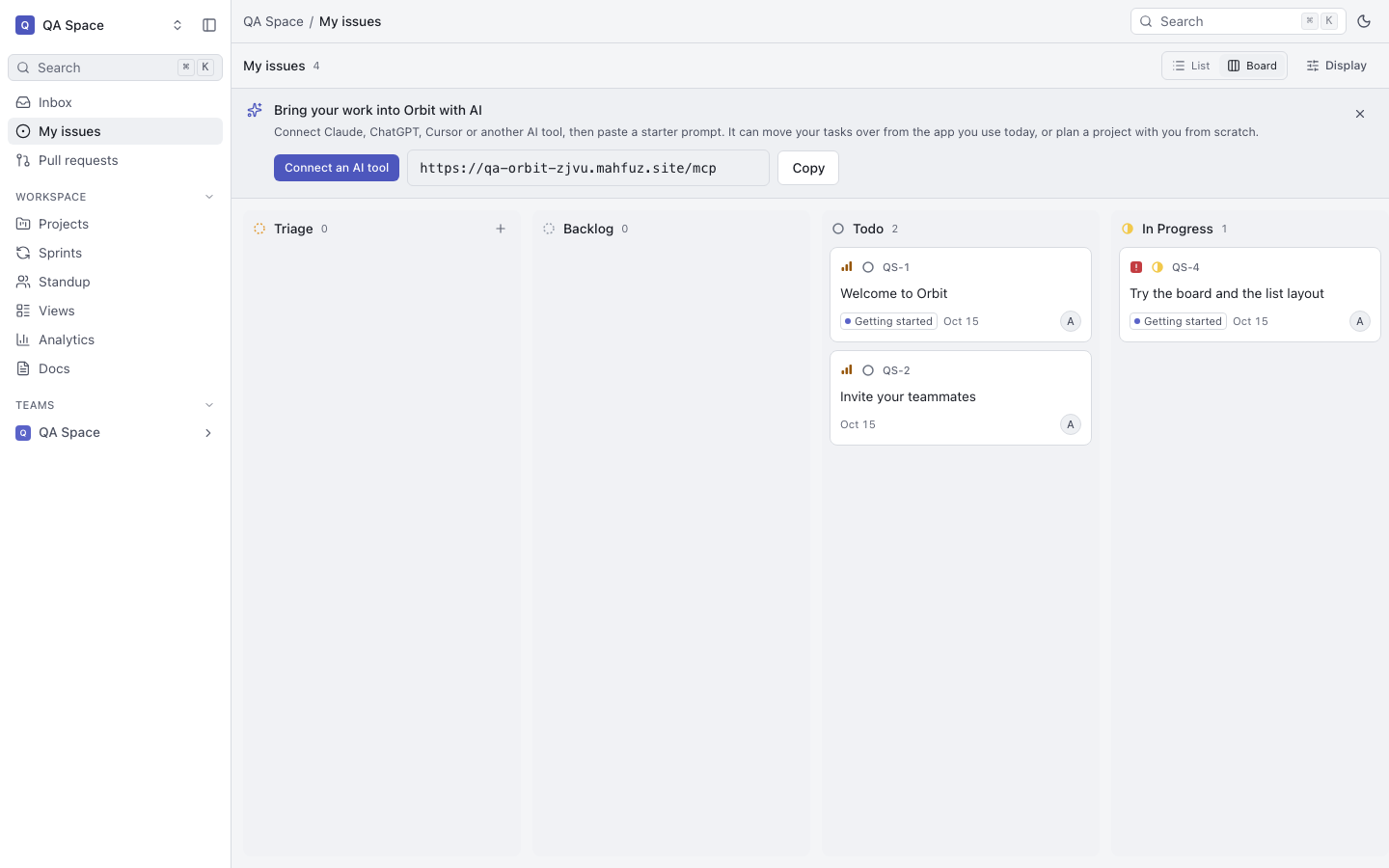Add an issue to the Triage column
Screen dimensions: 1389x868
pyautogui.click(x=501, y=229)
